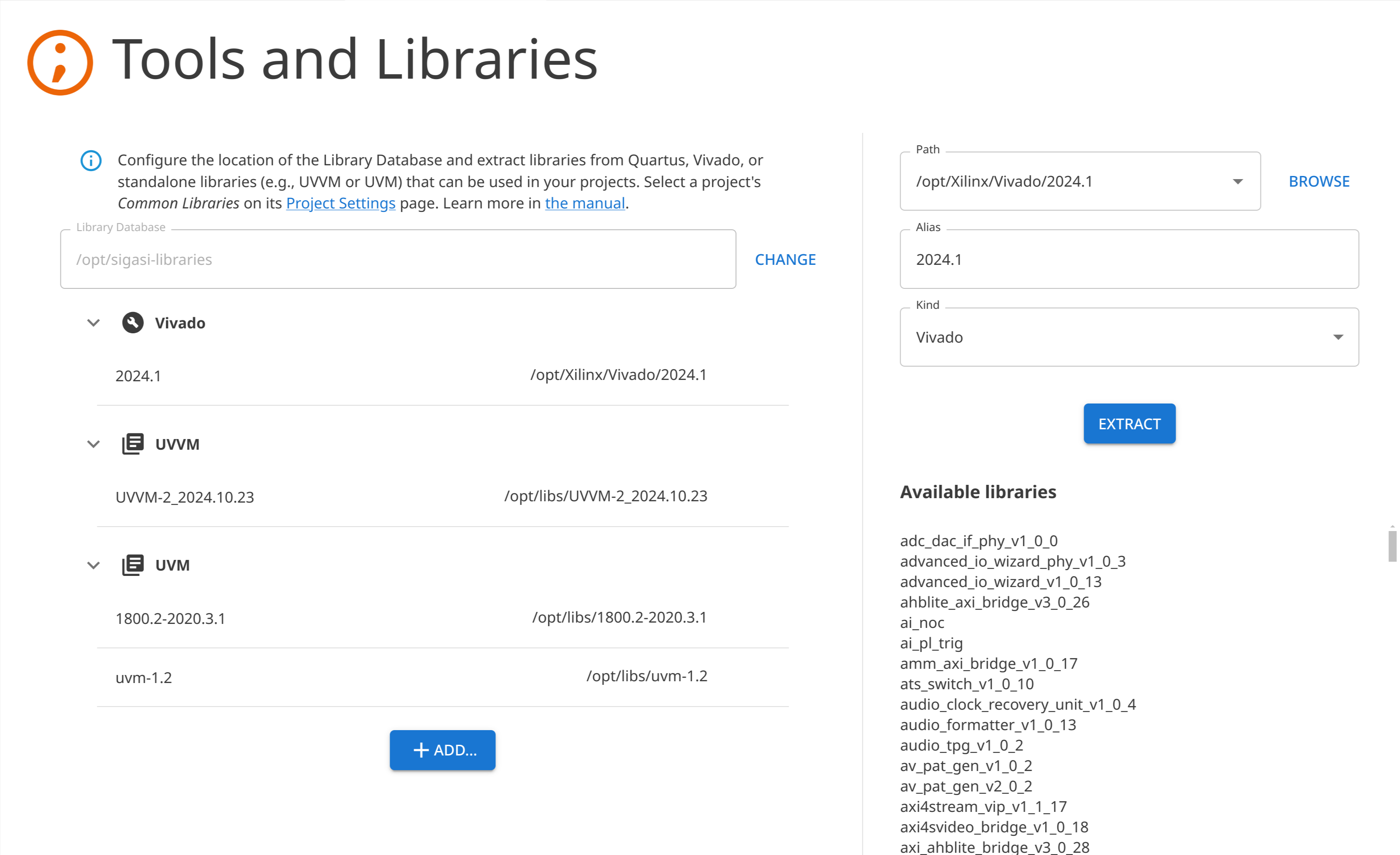Click the ADD... button
The width and height of the screenshot is (1400, 855).
443,750
